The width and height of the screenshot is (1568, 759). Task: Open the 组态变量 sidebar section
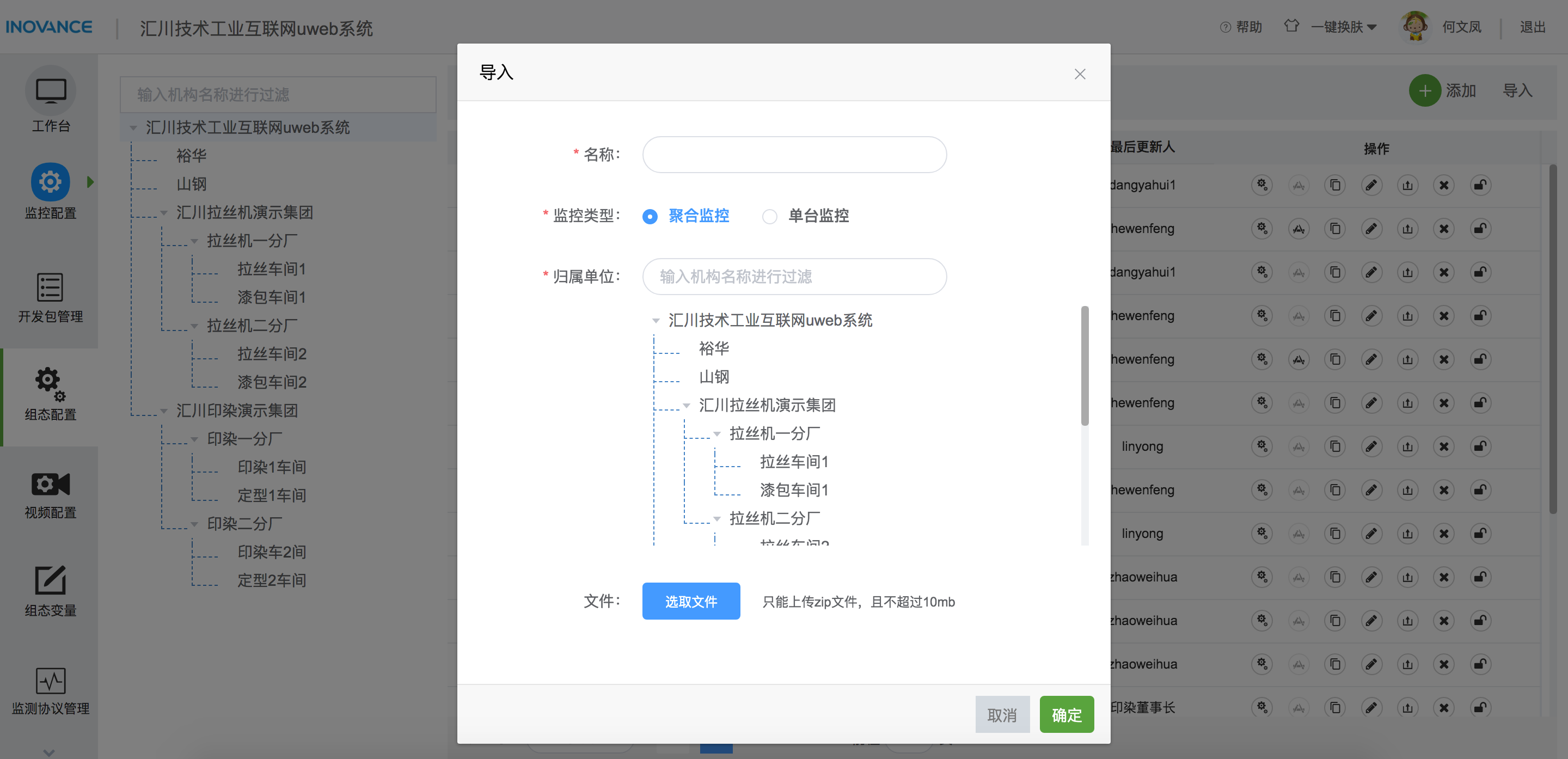[50, 590]
